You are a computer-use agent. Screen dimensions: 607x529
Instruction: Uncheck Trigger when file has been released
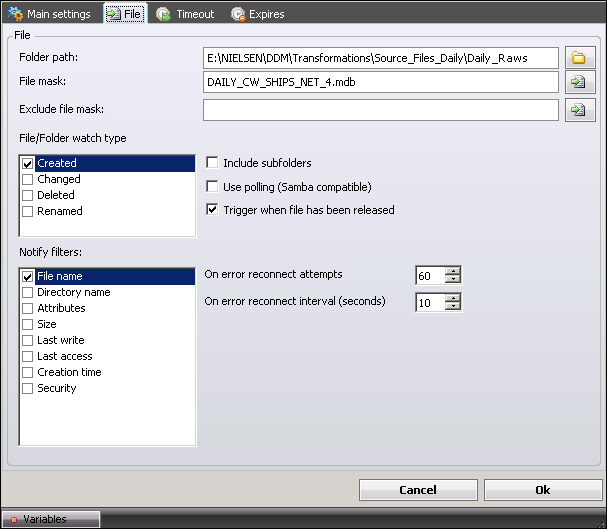coord(212,210)
